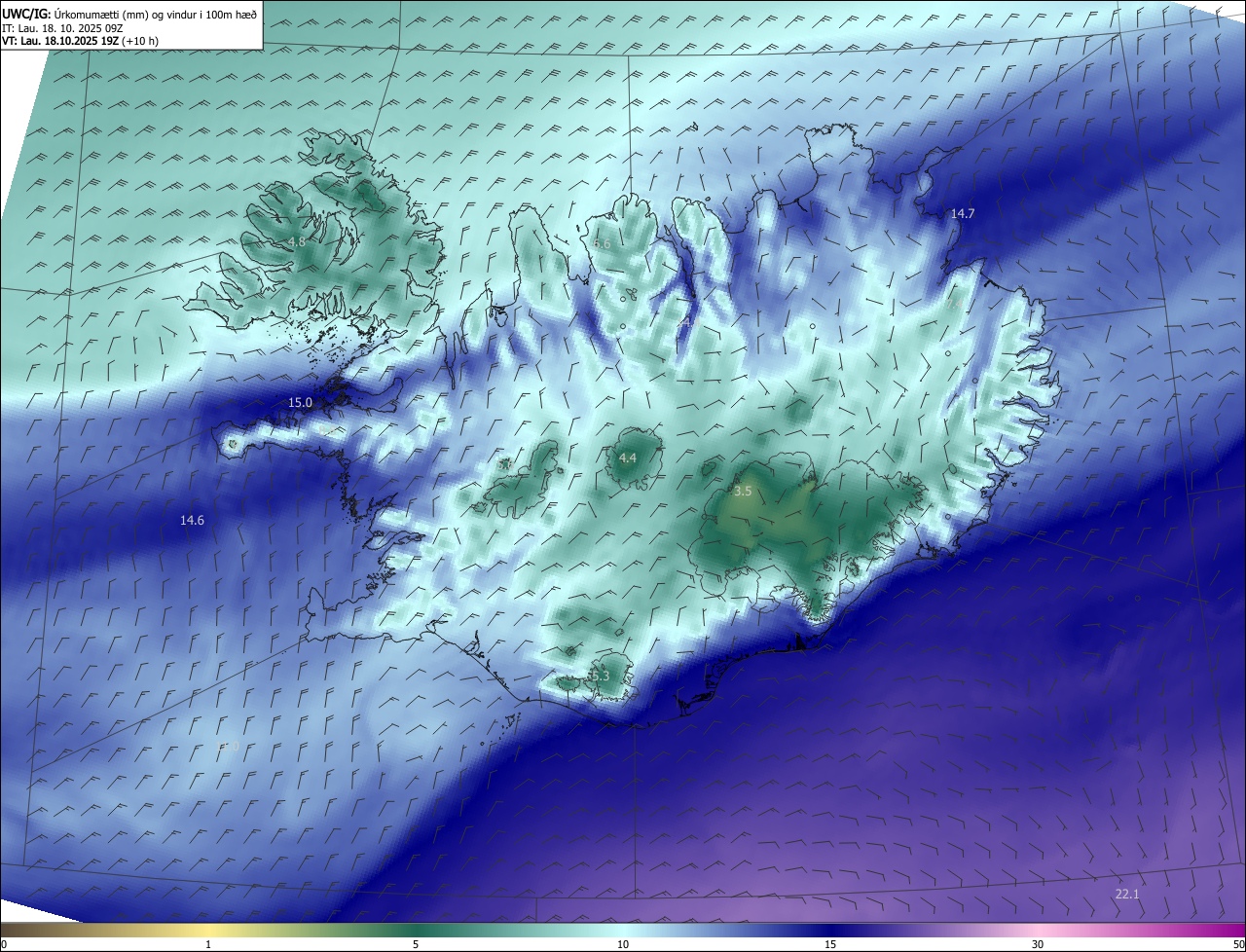The width and height of the screenshot is (1246, 952).
Task: Click the 22.1 value label in the southeast corner
Action: [1126, 894]
